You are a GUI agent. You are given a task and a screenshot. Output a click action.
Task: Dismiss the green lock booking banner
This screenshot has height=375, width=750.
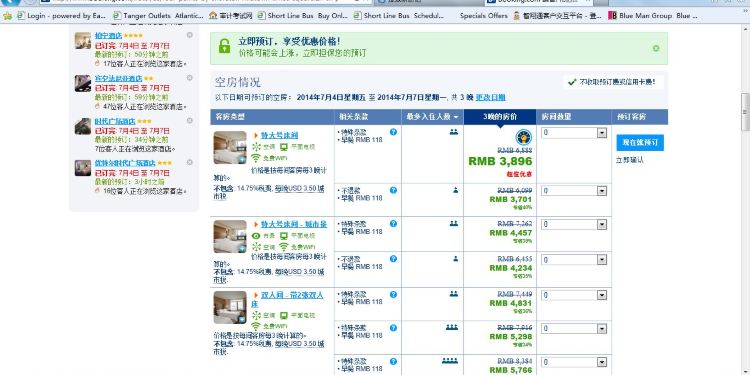[x=656, y=48]
